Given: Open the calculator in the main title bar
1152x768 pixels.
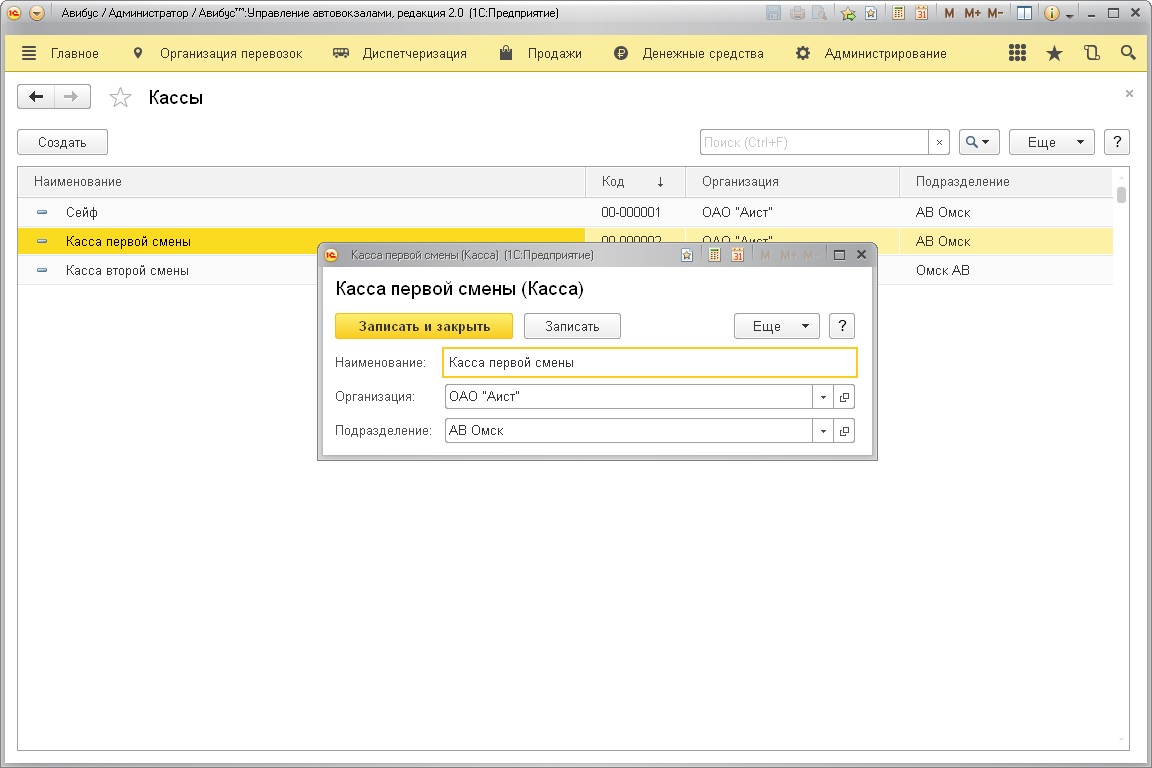Looking at the screenshot, I should click(x=899, y=14).
